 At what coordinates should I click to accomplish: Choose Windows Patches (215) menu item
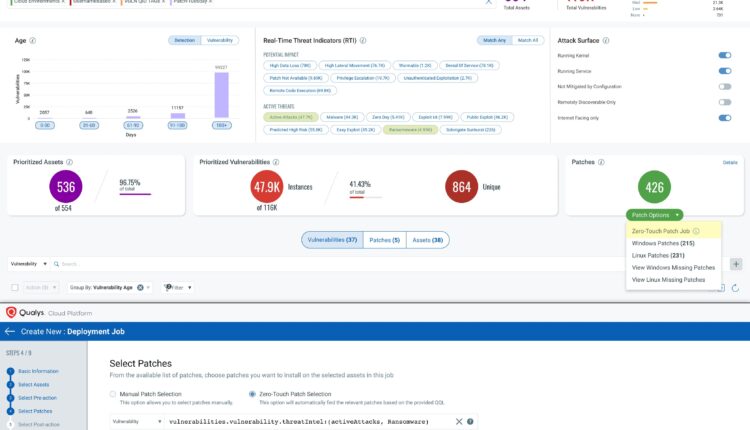673,243
